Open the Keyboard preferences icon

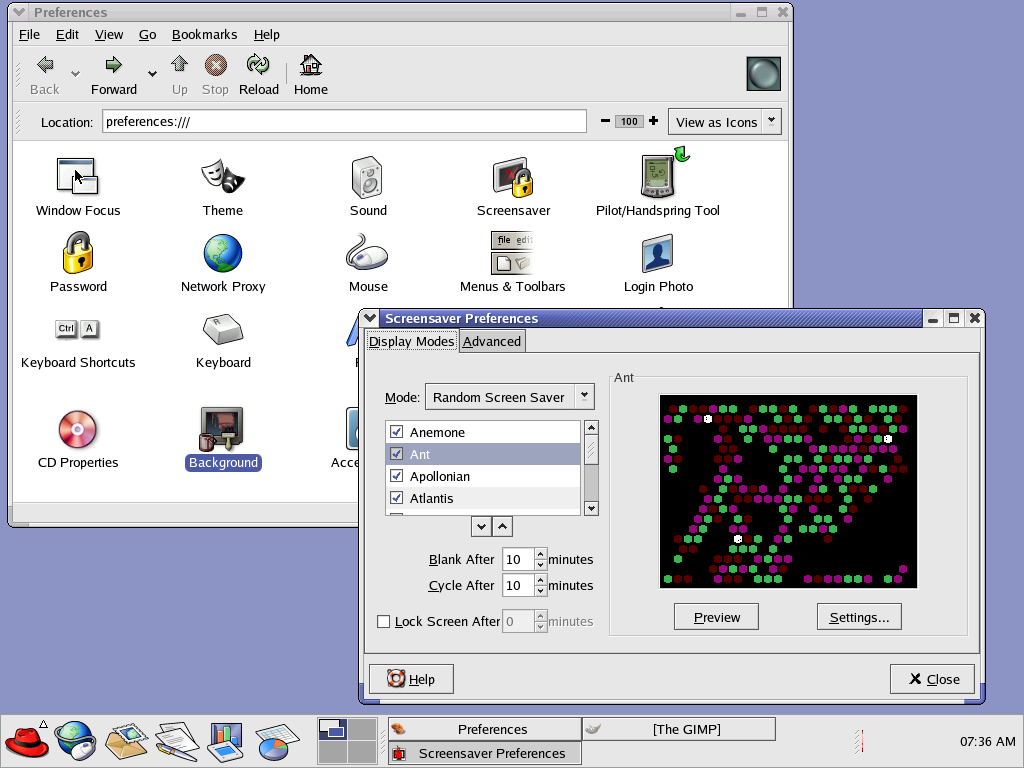[x=223, y=328]
